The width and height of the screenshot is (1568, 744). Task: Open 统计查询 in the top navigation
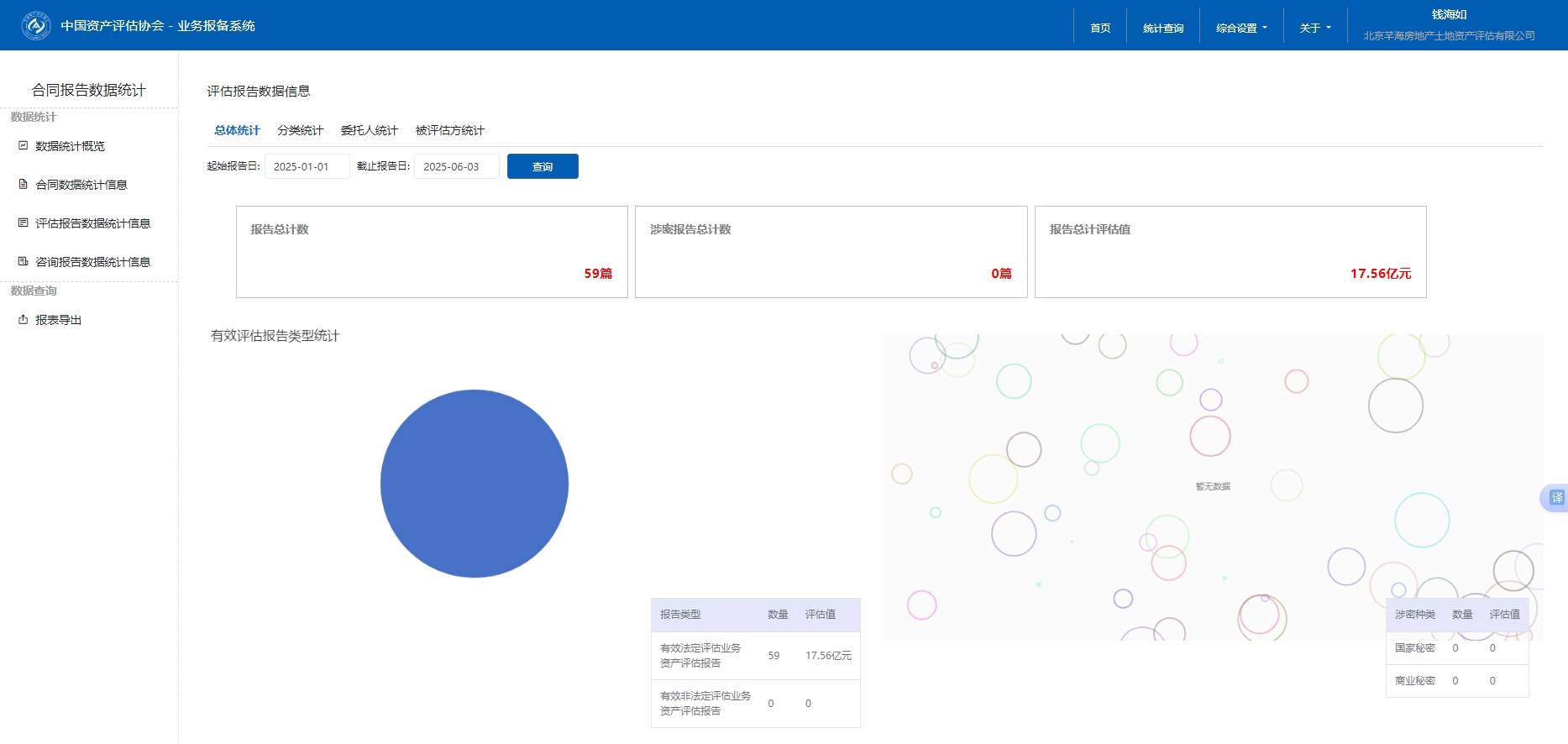point(1162,29)
